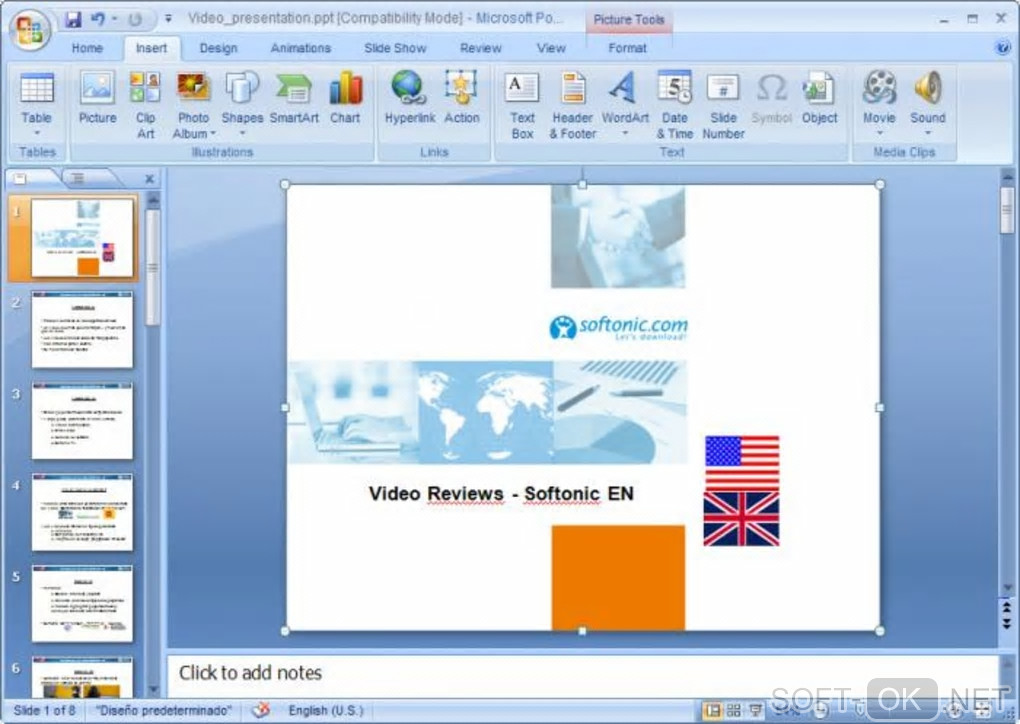Switch to Slide Sorter view
This screenshot has width=1020, height=724.
click(x=734, y=710)
